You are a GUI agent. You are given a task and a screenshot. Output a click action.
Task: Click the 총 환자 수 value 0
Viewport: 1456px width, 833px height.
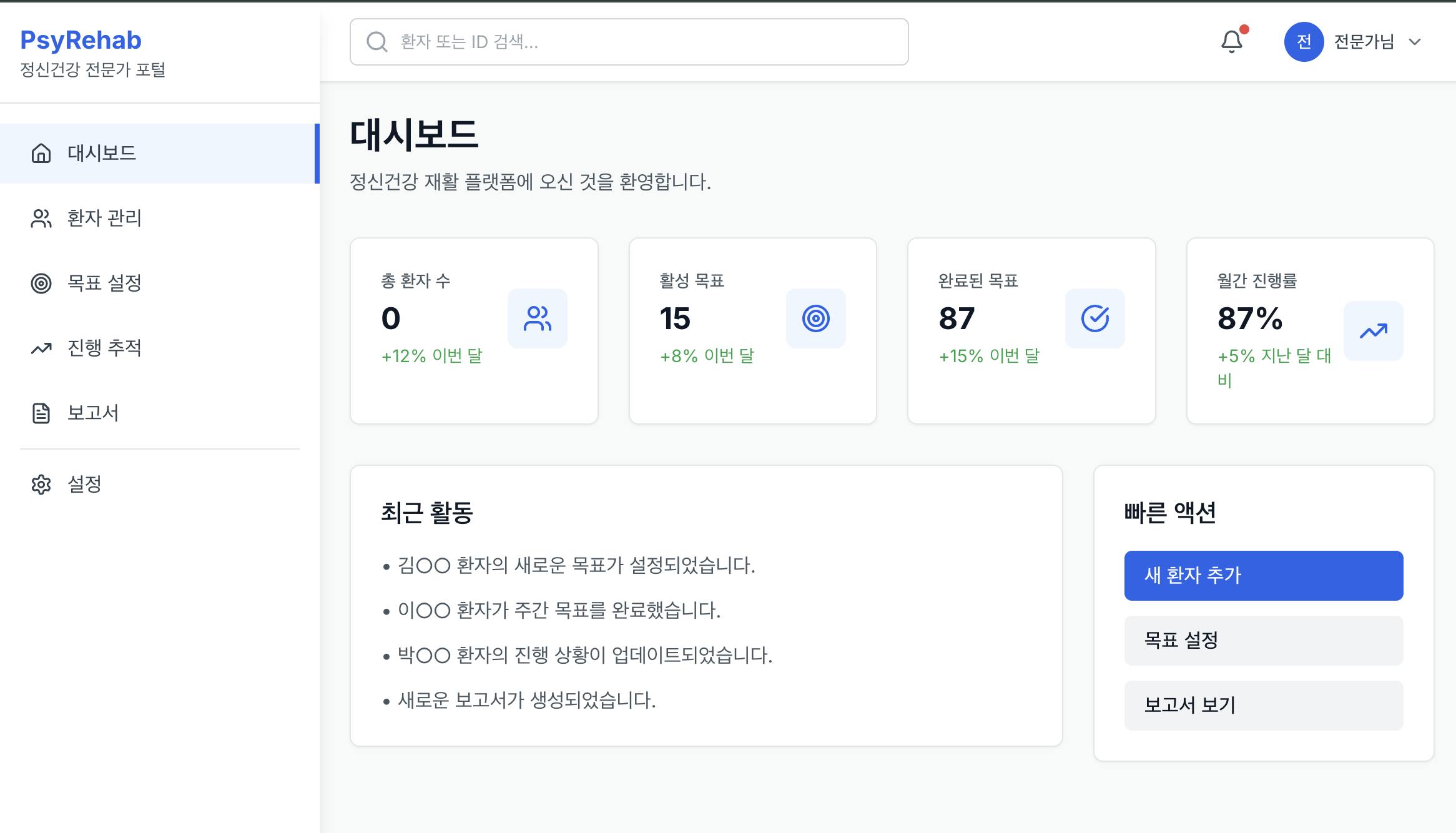(391, 318)
